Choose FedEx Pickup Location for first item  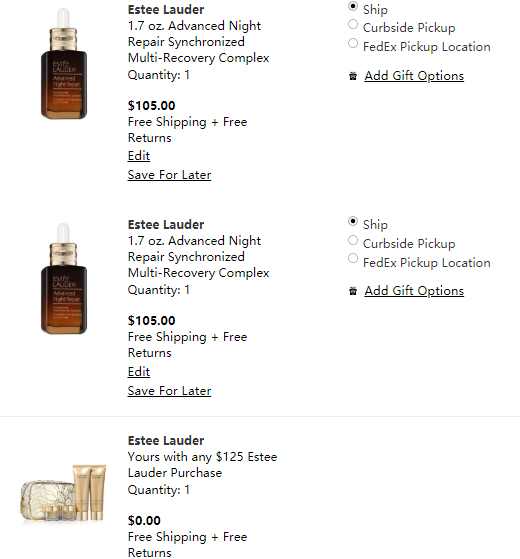353,43
